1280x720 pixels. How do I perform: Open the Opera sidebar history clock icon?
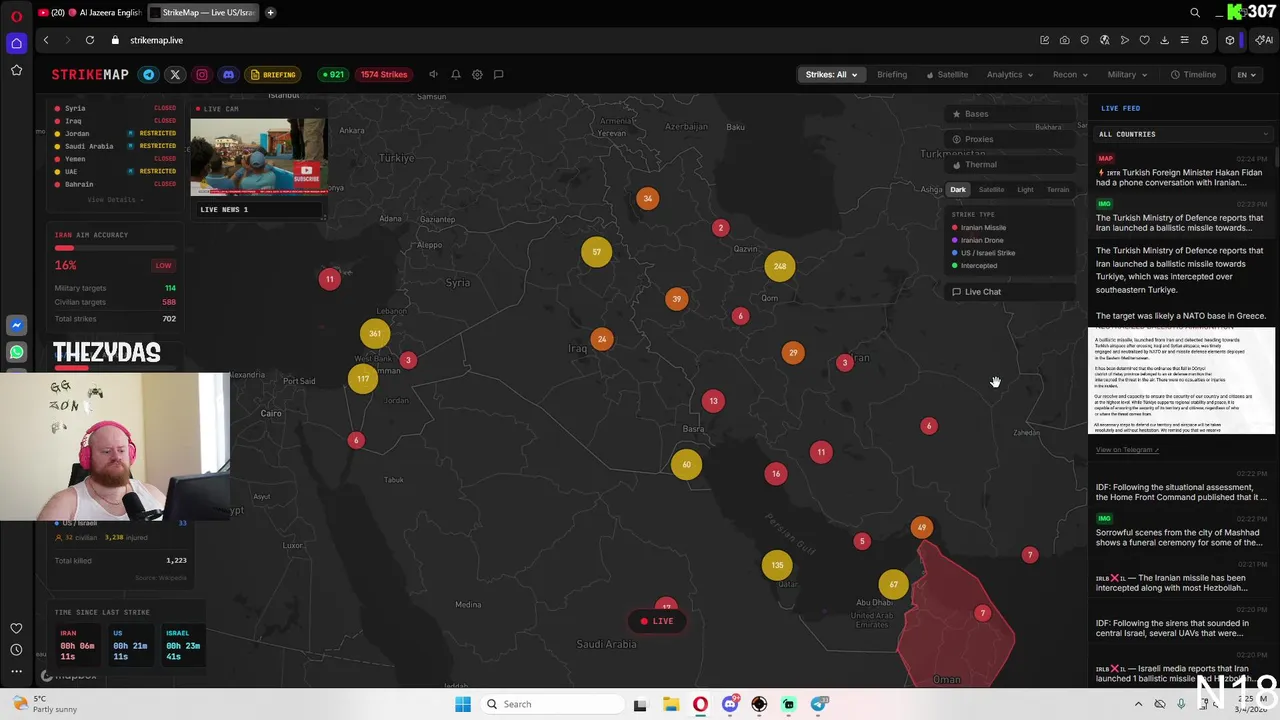16,650
